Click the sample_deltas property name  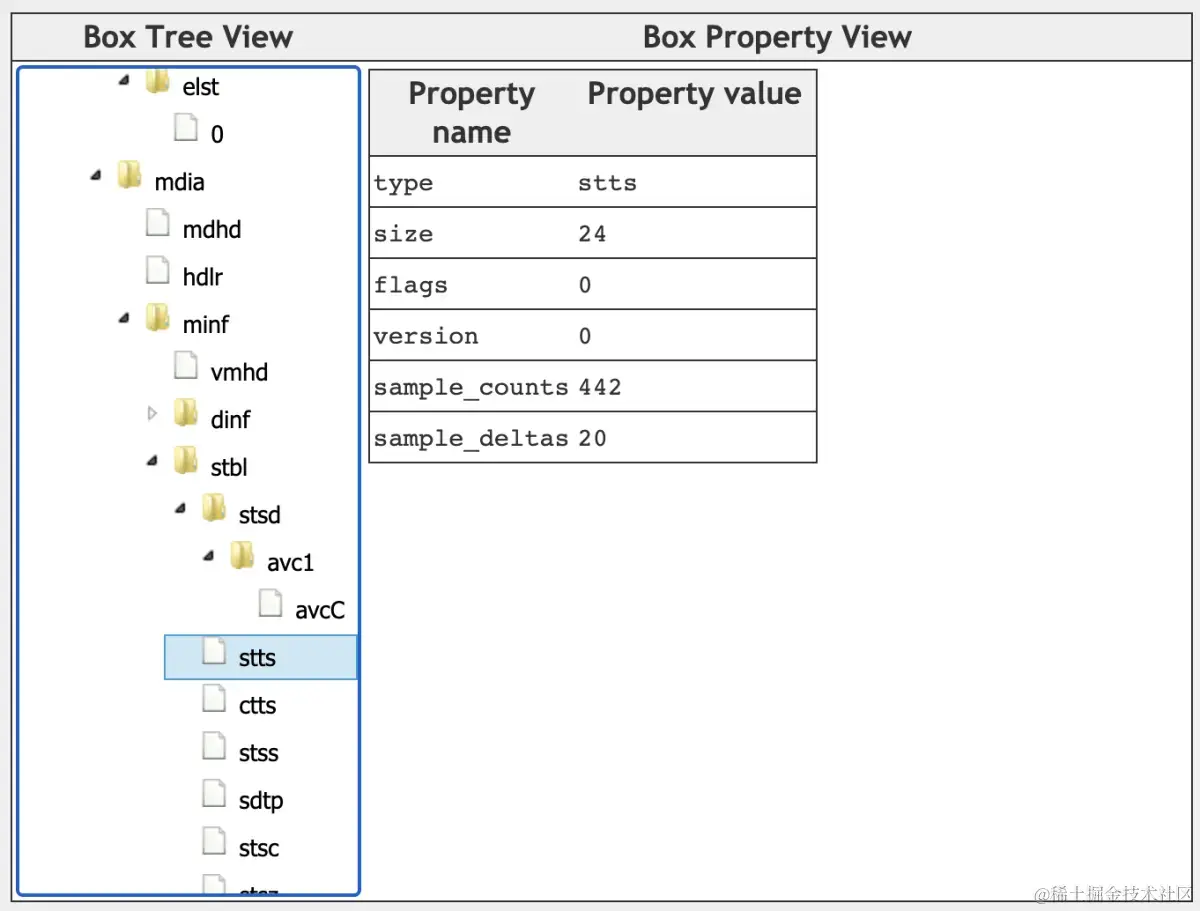[x=471, y=439]
